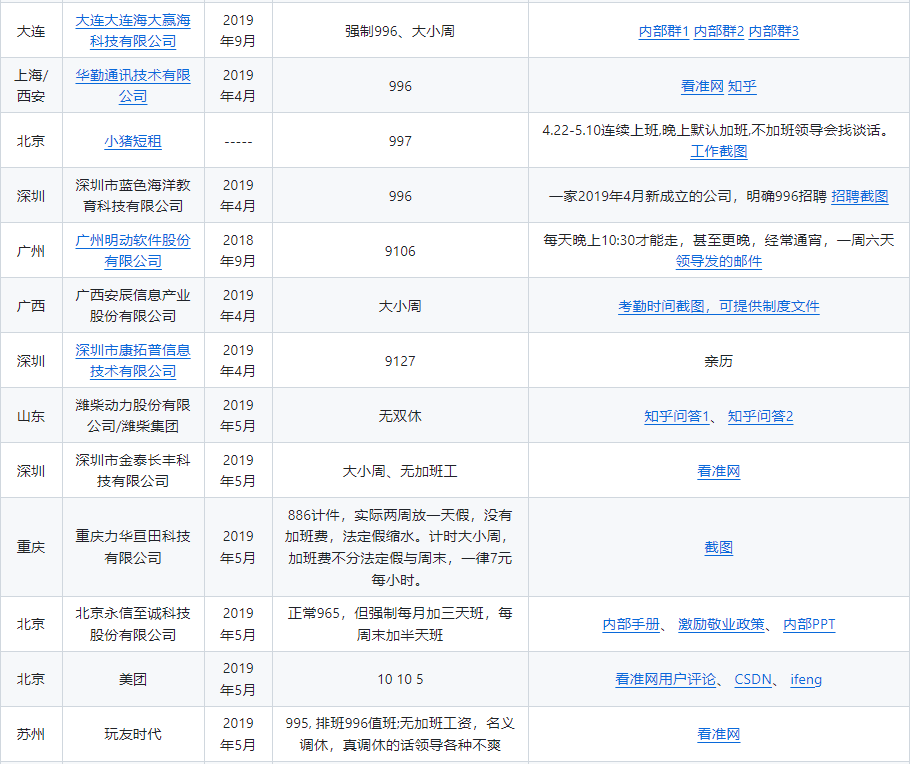Select 一家2019年4月新成立的公司 evidence text
Screen dimensions: 910x764
point(688,196)
